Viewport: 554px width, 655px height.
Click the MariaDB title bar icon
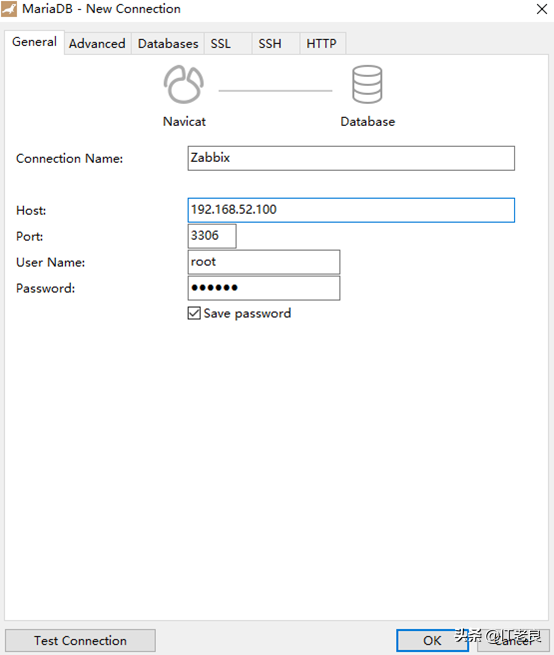9,9
